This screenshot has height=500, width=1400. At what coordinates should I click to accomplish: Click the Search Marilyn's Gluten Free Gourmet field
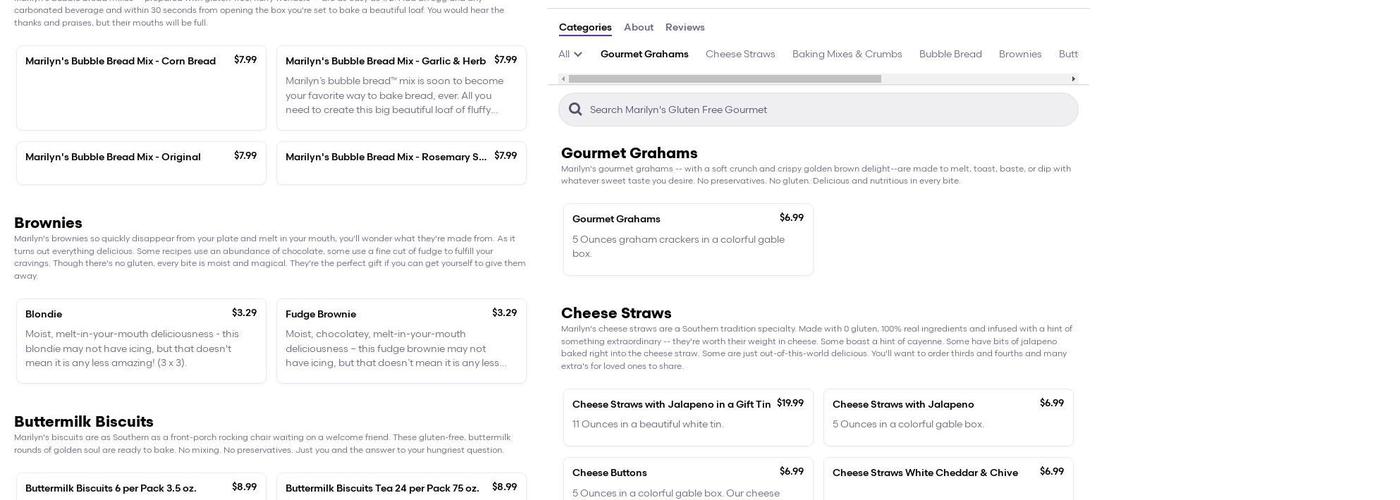coord(818,110)
